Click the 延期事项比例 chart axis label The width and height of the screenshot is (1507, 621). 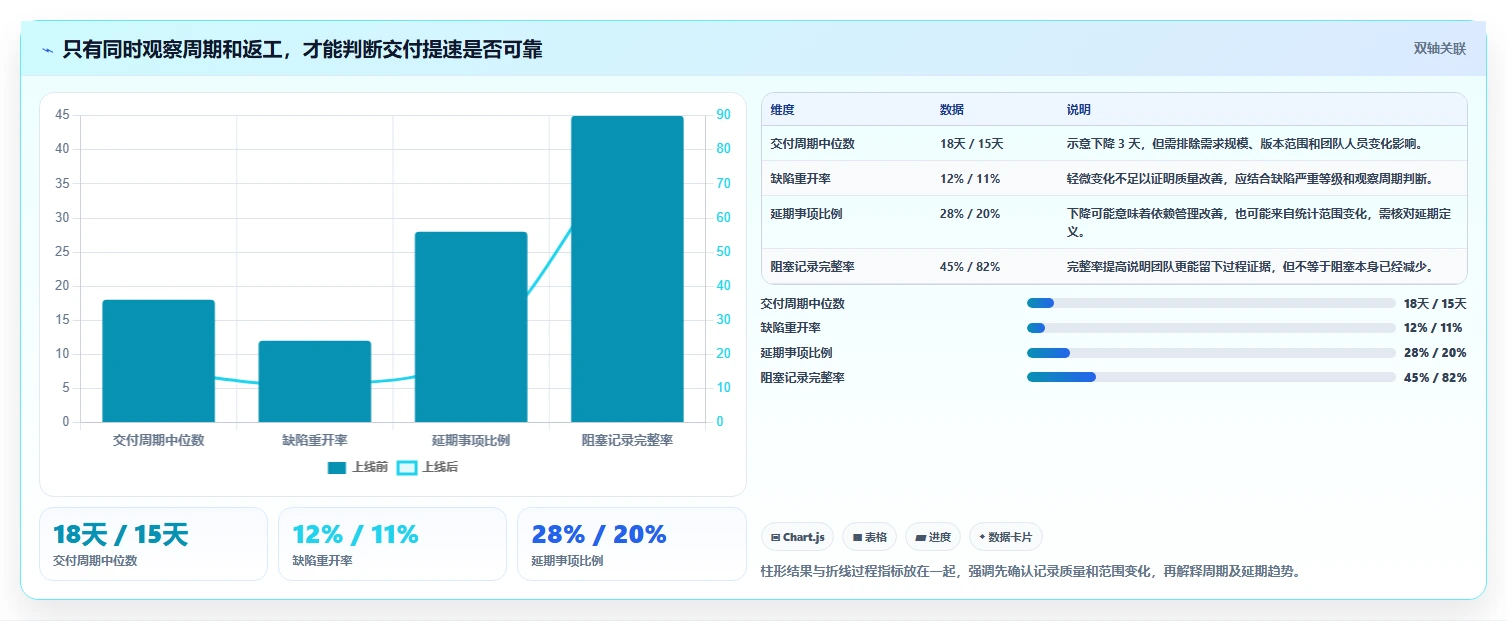point(471,440)
